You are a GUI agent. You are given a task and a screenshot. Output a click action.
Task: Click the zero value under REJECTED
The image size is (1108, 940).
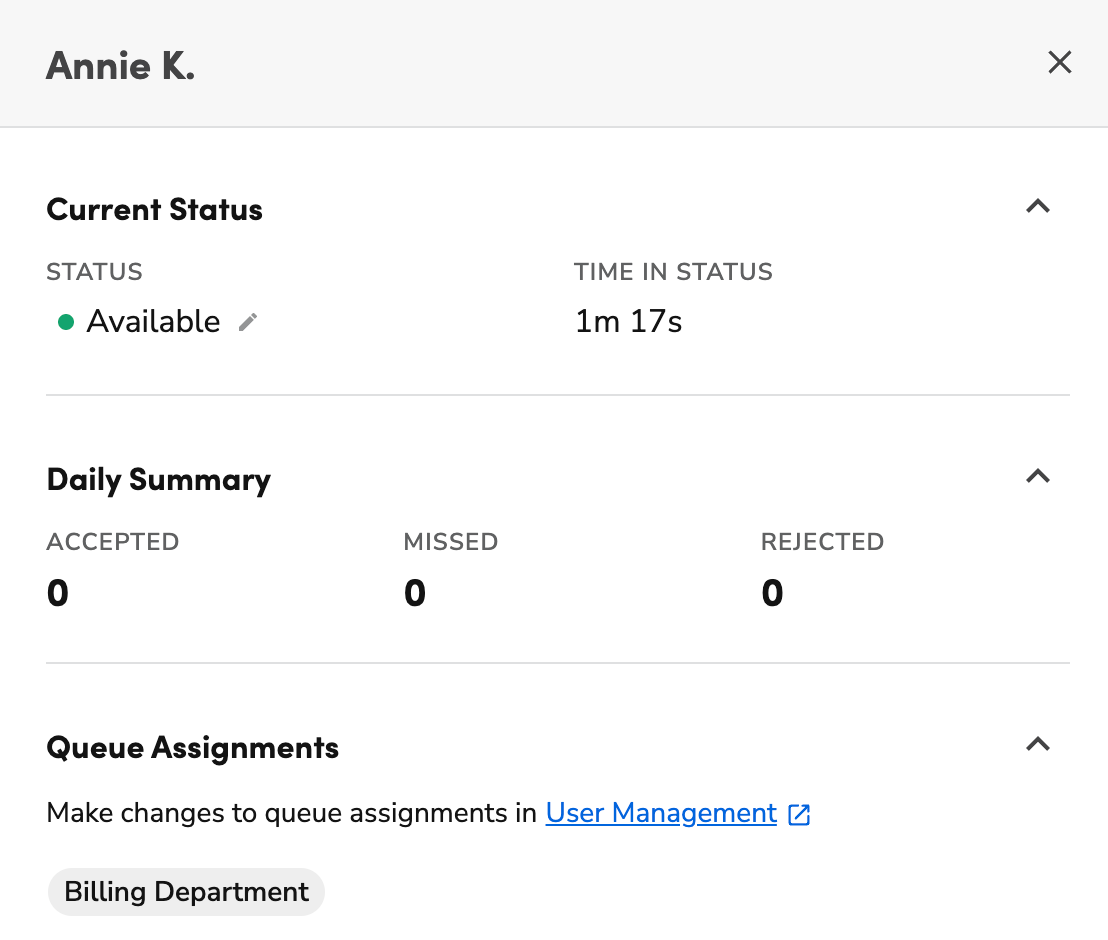click(772, 593)
